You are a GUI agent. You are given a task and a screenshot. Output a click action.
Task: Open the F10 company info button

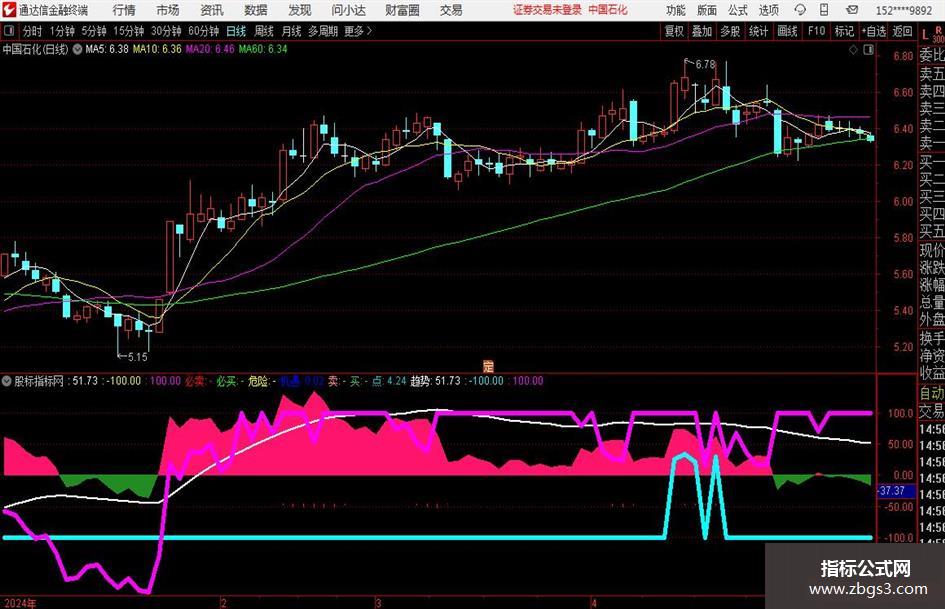[817, 31]
